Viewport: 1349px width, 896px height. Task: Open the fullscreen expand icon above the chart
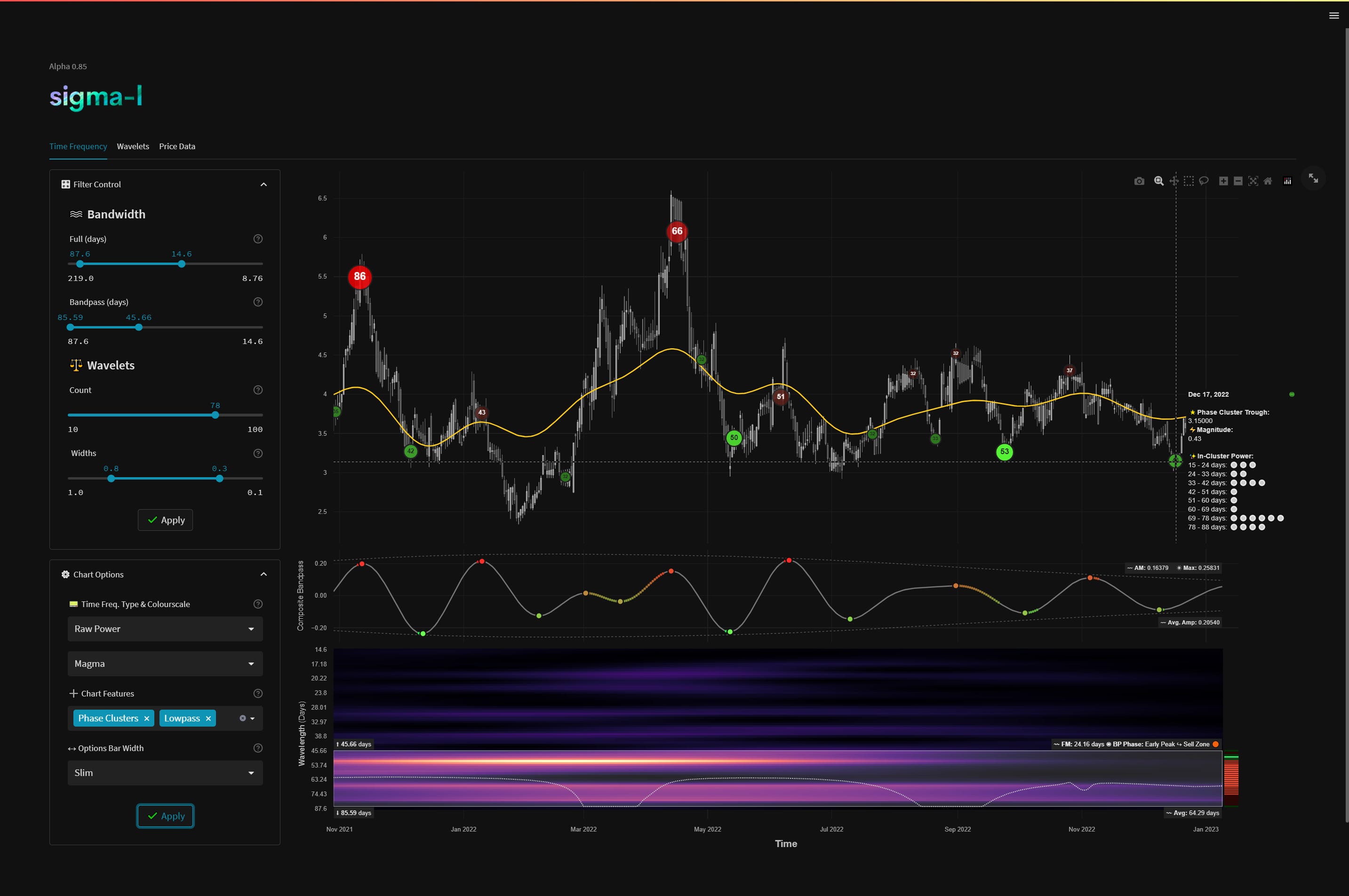point(1314,178)
